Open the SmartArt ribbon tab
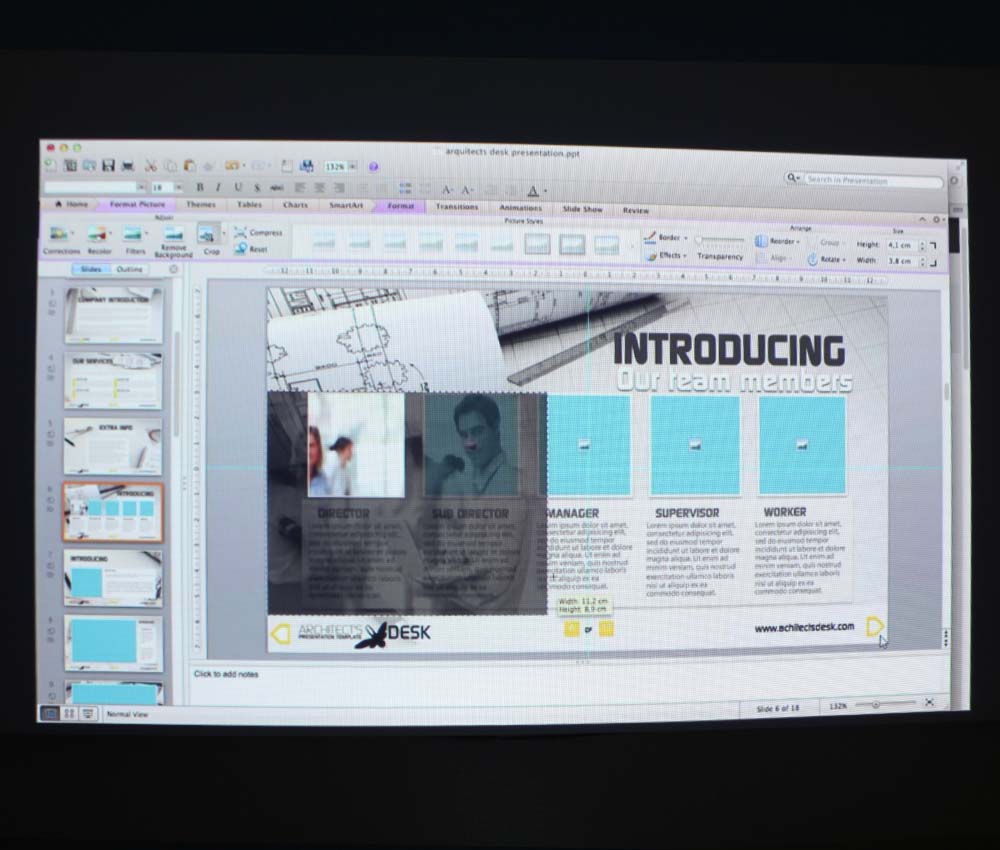The width and height of the screenshot is (1000, 850). [346, 206]
